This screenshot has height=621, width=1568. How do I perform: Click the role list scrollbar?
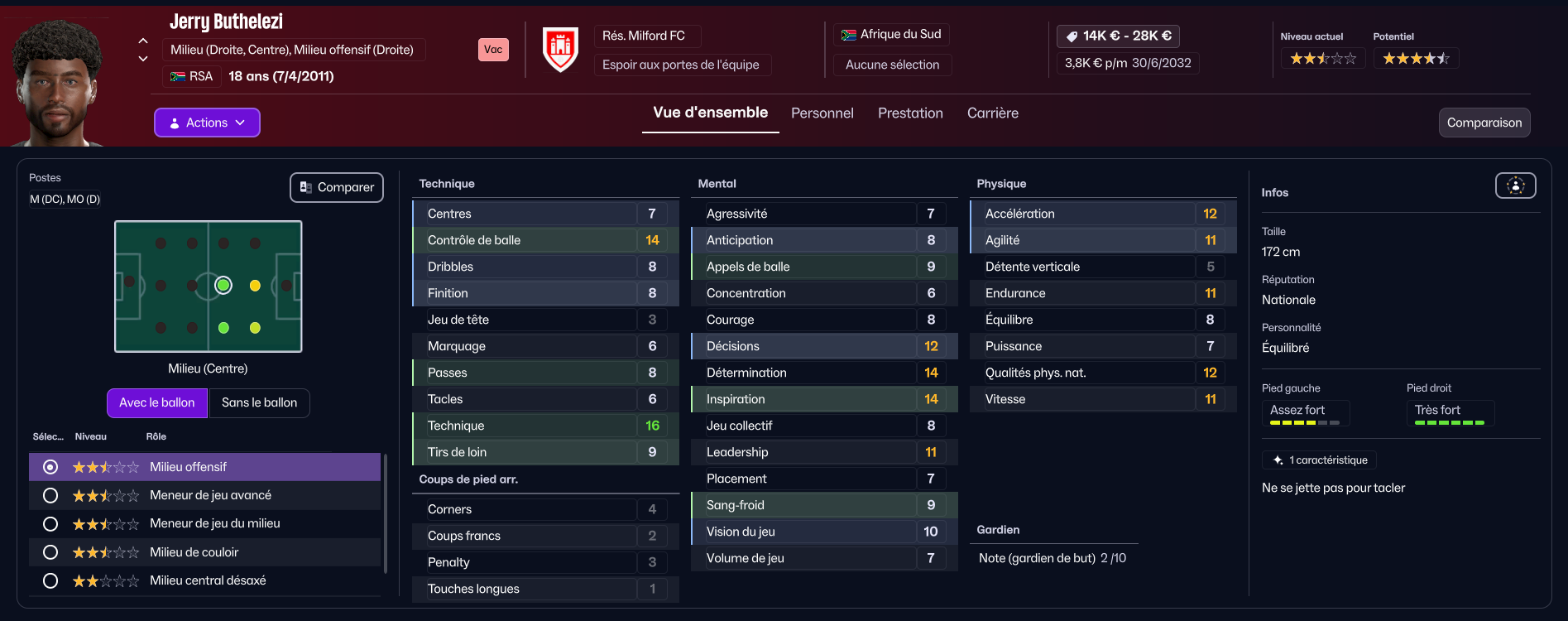(386, 513)
